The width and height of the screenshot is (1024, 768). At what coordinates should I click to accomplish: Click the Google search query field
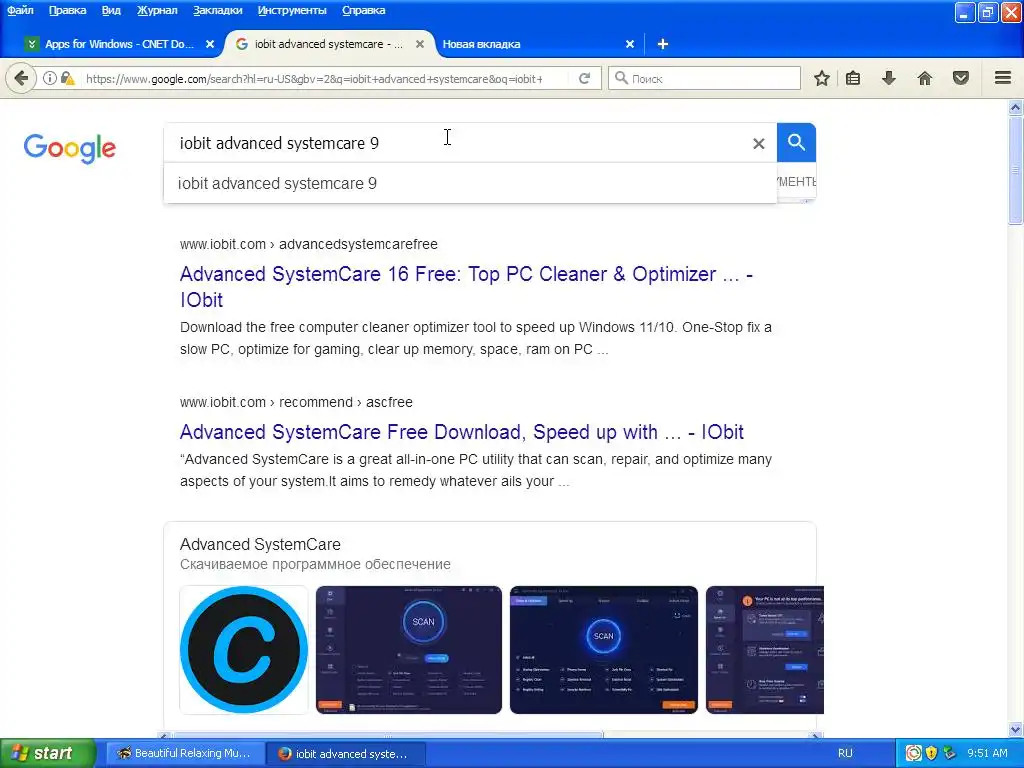tap(457, 143)
